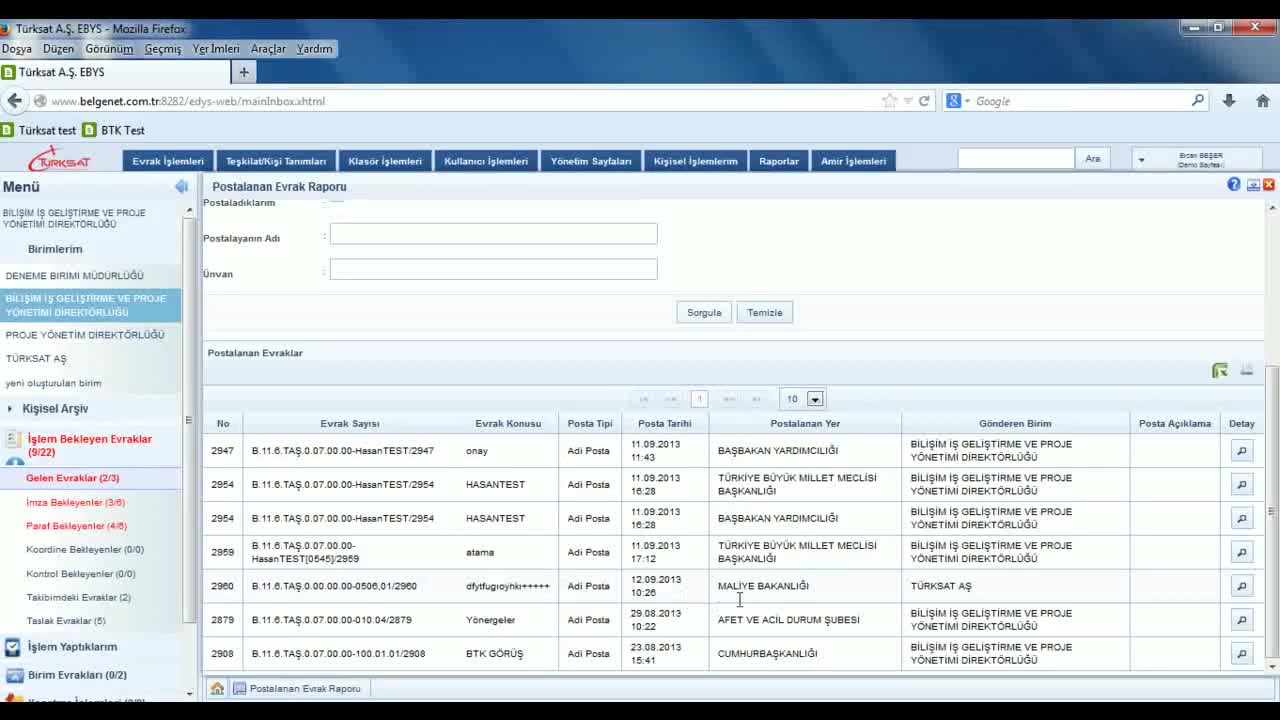Open detail magnifier for CUMHURBAŞKANLIĞI row
Image resolution: width=1280 pixels, height=720 pixels.
pos(1241,654)
